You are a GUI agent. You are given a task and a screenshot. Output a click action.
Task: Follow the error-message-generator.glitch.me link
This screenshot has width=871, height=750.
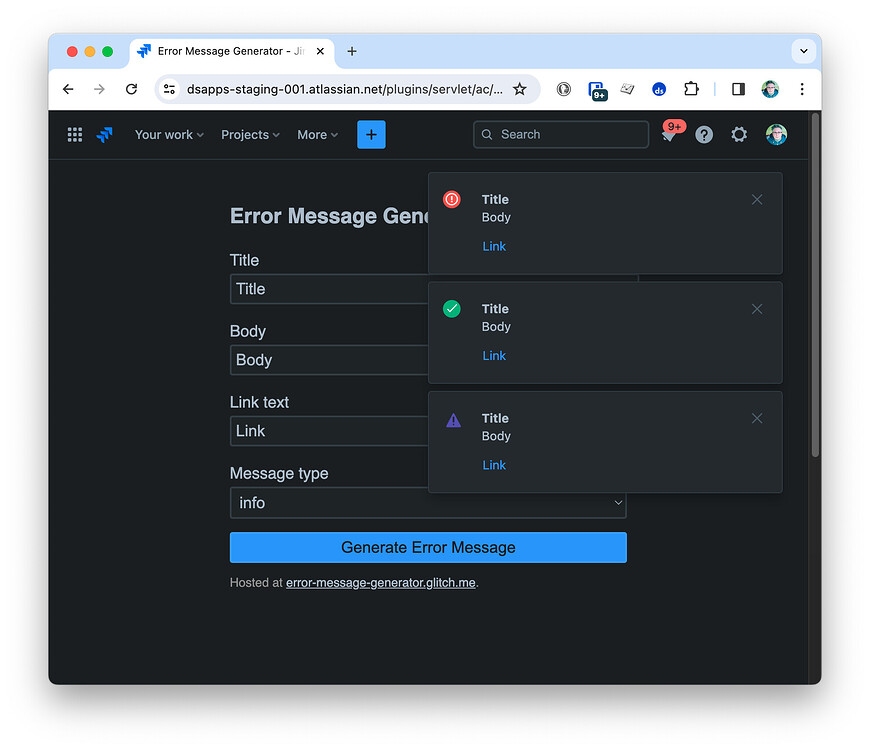[380, 582]
